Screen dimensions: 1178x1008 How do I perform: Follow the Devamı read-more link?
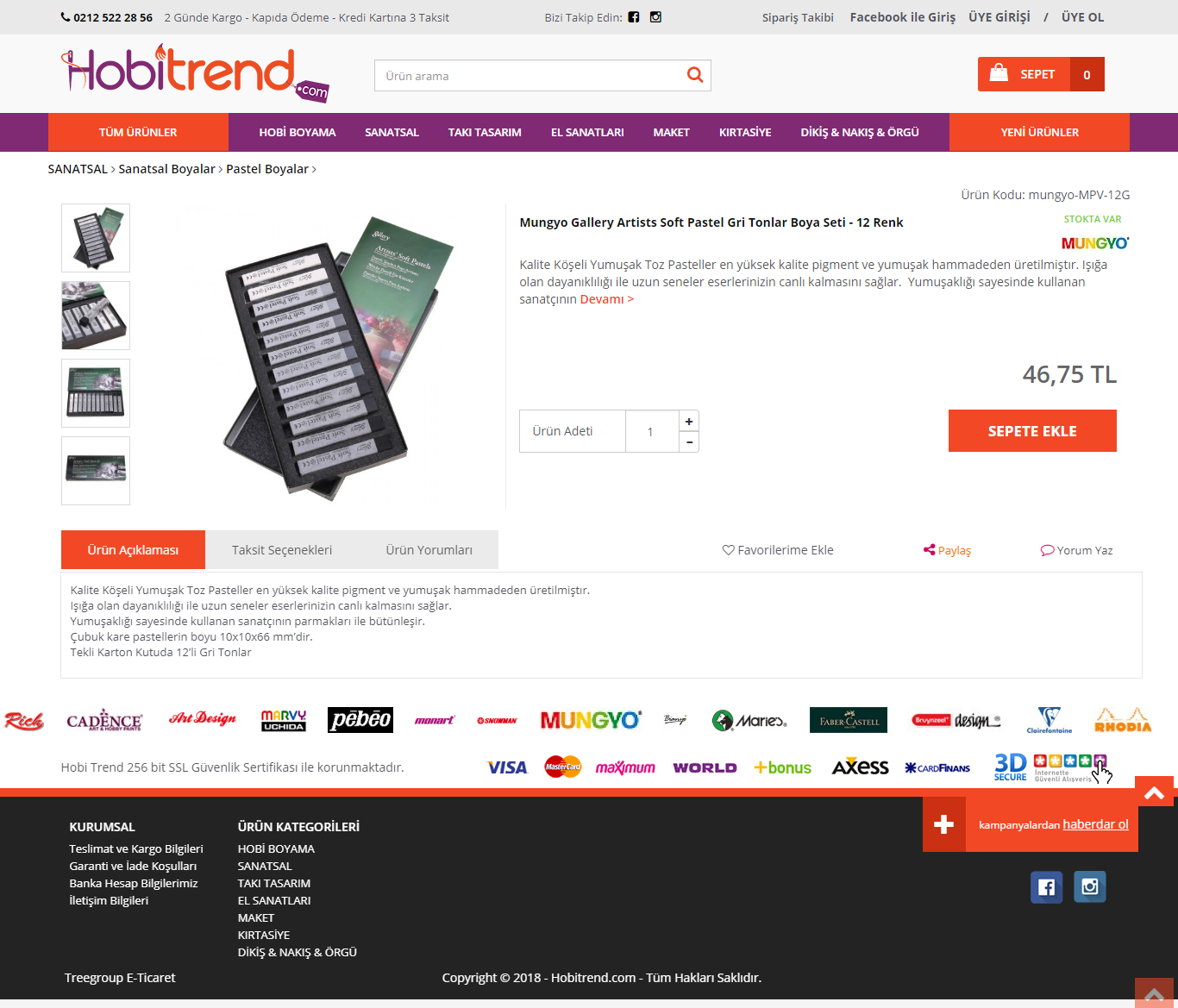pos(607,299)
